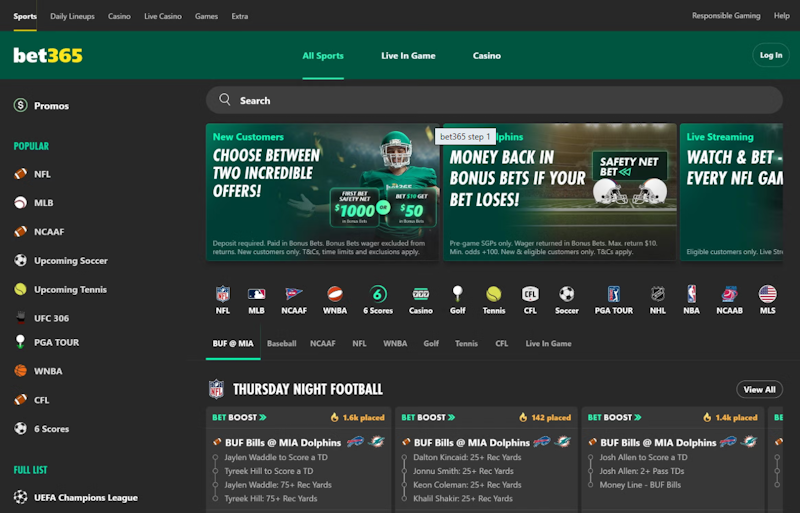Click the CFL shield icon in carousel
800x513 pixels.
(x=530, y=294)
